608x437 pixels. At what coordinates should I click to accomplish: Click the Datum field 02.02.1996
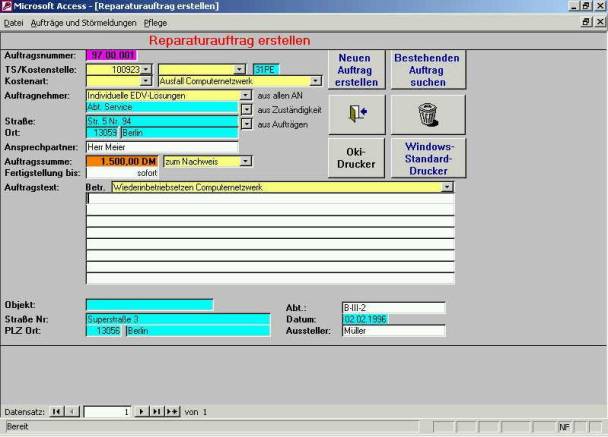365,319
